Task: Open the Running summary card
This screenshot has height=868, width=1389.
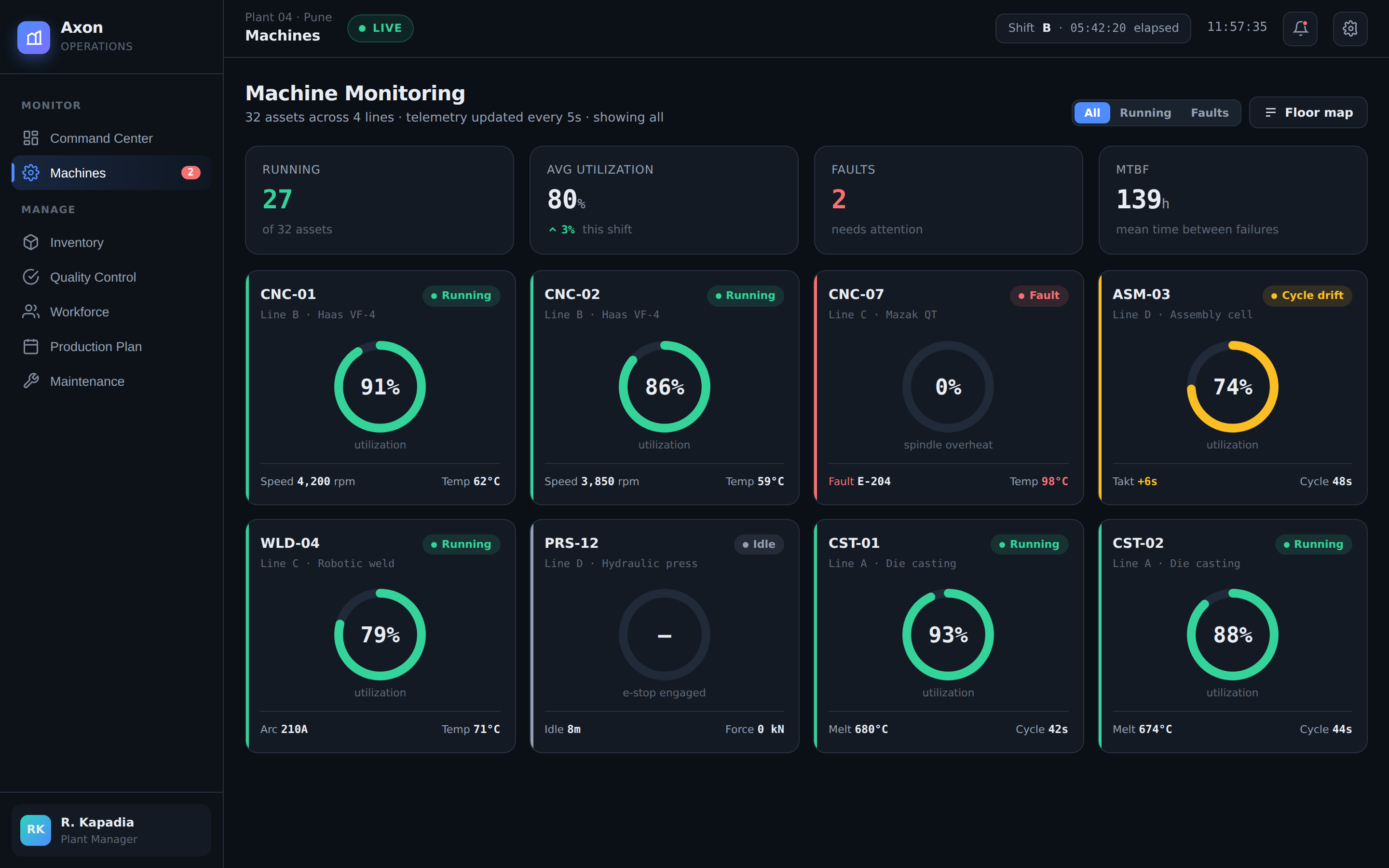Action: [x=380, y=200]
